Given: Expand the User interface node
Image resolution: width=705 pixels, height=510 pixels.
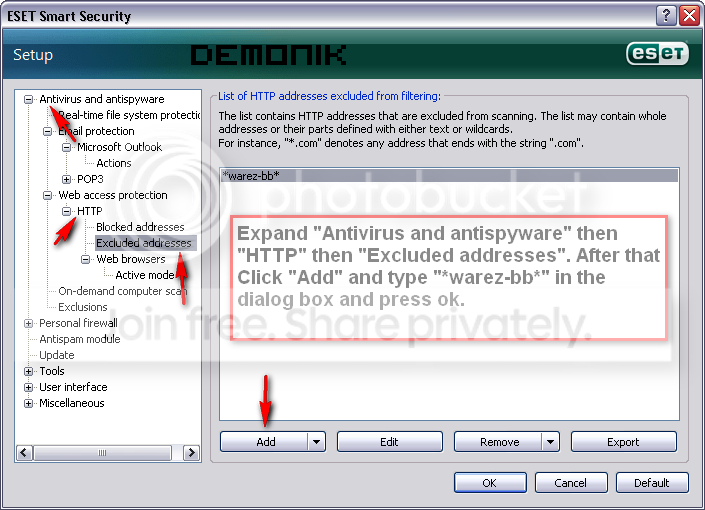Looking at the screenshot, I should click(x=28, y=388).
